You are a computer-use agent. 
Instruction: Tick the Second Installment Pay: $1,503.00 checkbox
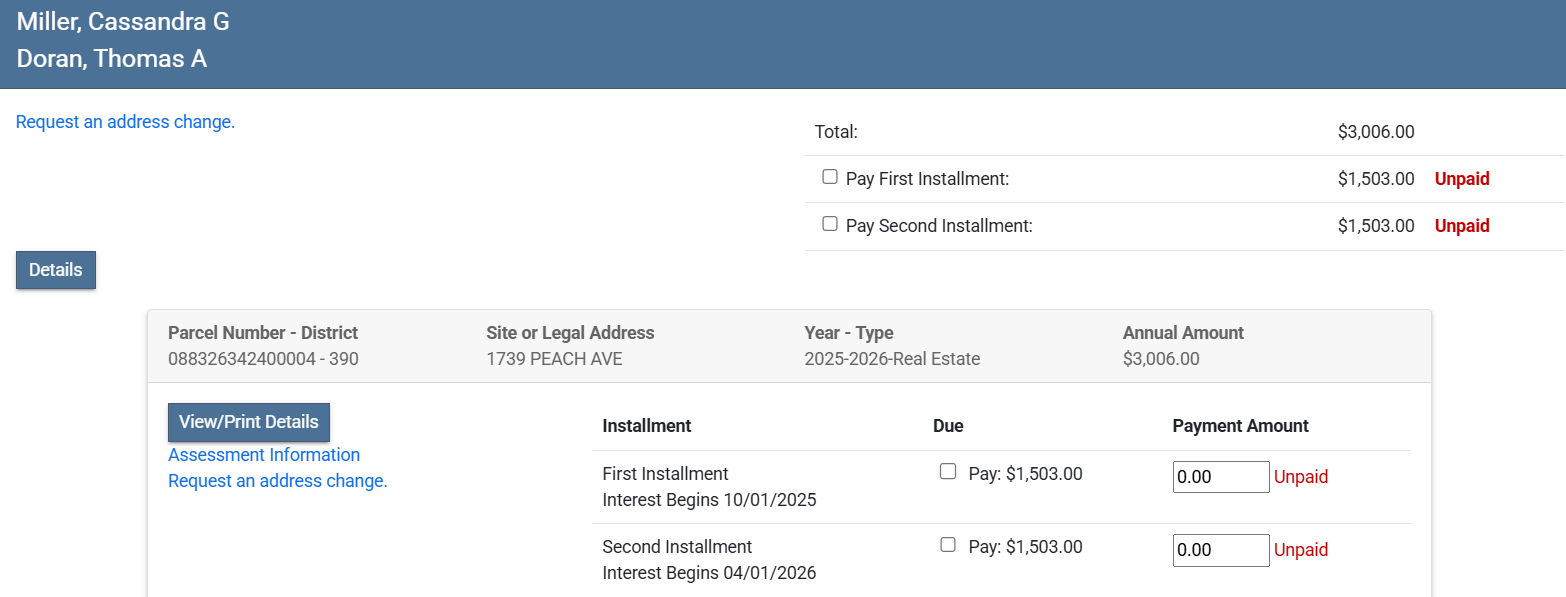[x=948, y=545]
